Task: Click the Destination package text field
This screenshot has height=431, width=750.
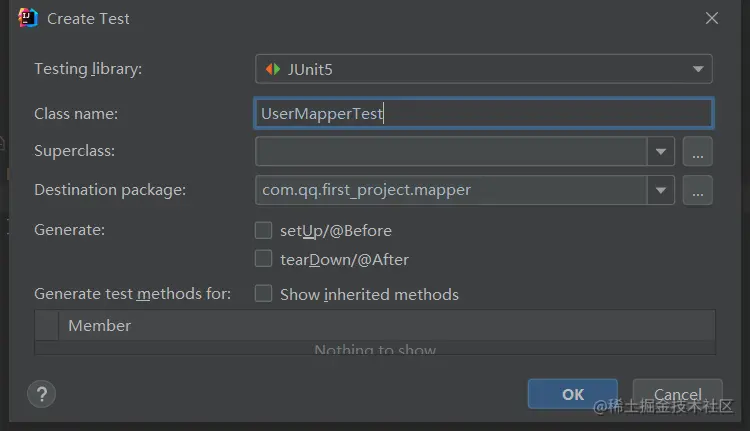Action: 451,190
